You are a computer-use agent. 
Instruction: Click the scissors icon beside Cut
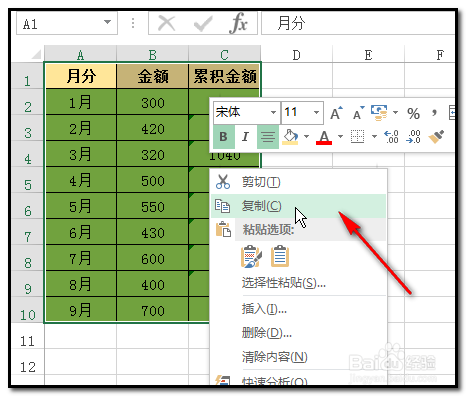click(223, 182)
